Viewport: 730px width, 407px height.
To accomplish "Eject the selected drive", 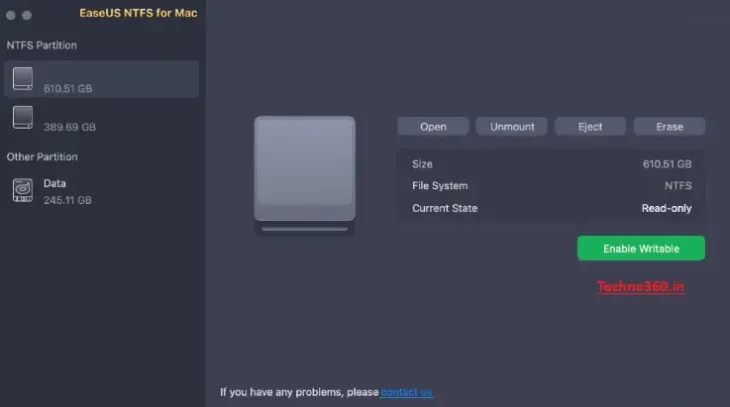I will tap(590, 127).
